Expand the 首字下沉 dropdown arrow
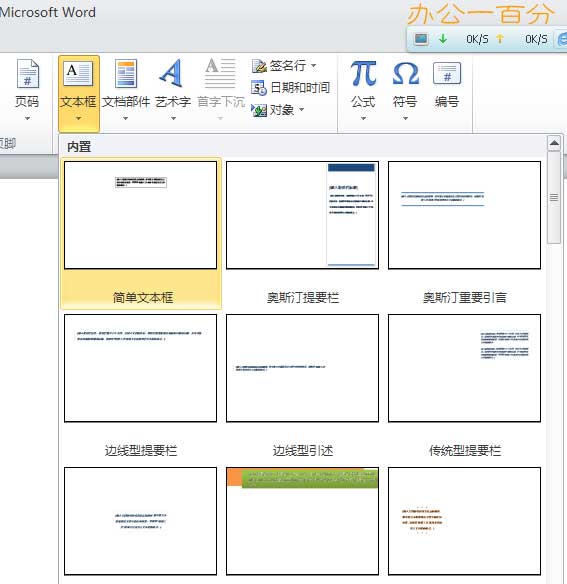Image resolution: width=567 pixels, height=584 pixels. (220, 118)
